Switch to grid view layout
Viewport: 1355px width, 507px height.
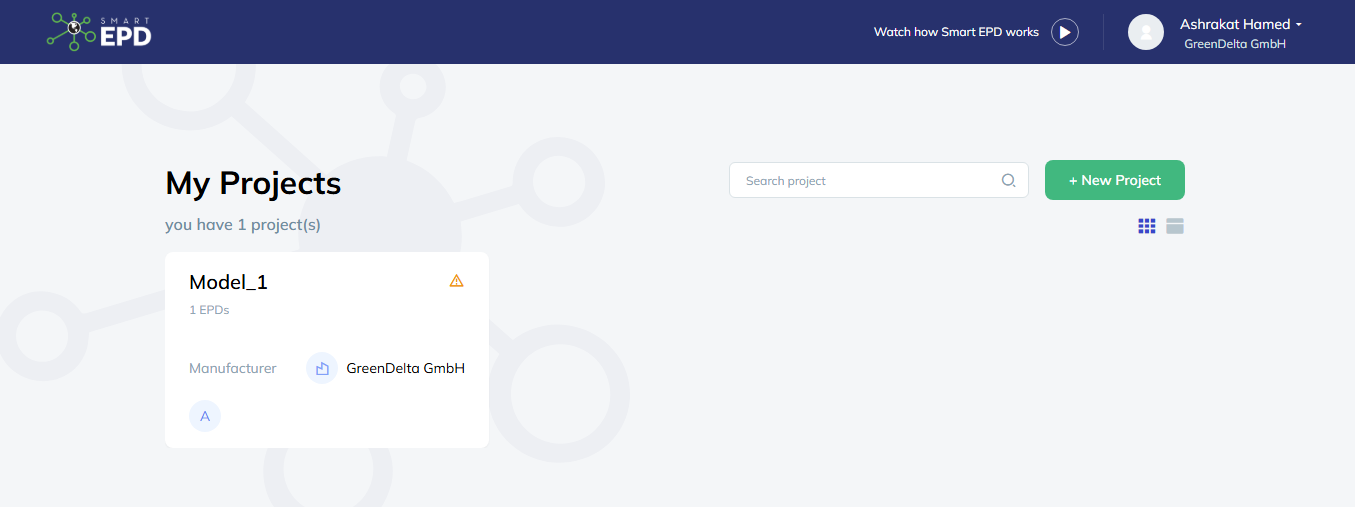pos(1147,226)
